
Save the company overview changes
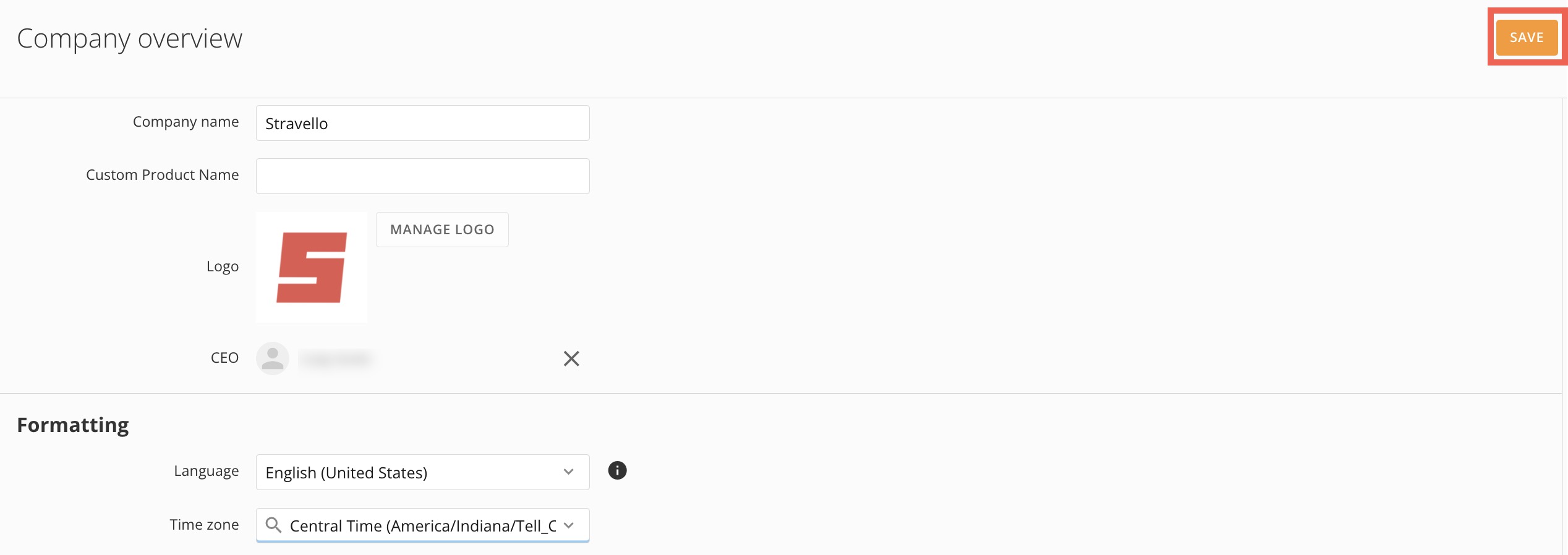1527,37
